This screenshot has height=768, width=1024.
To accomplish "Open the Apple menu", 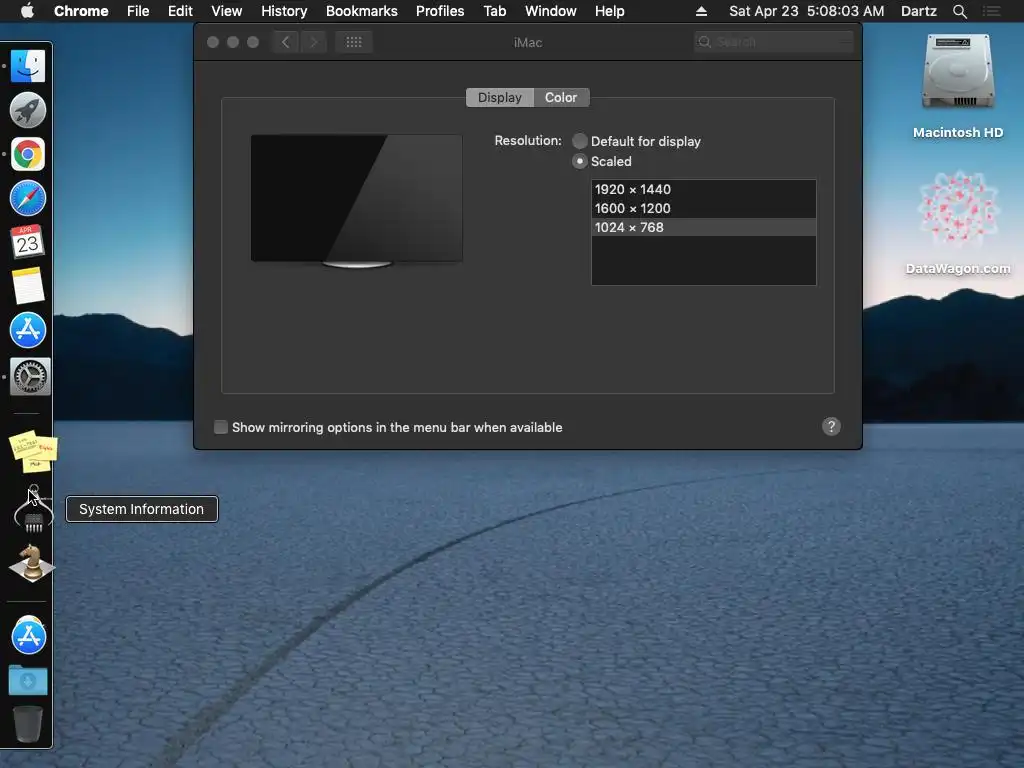I will tap(27, 11).
